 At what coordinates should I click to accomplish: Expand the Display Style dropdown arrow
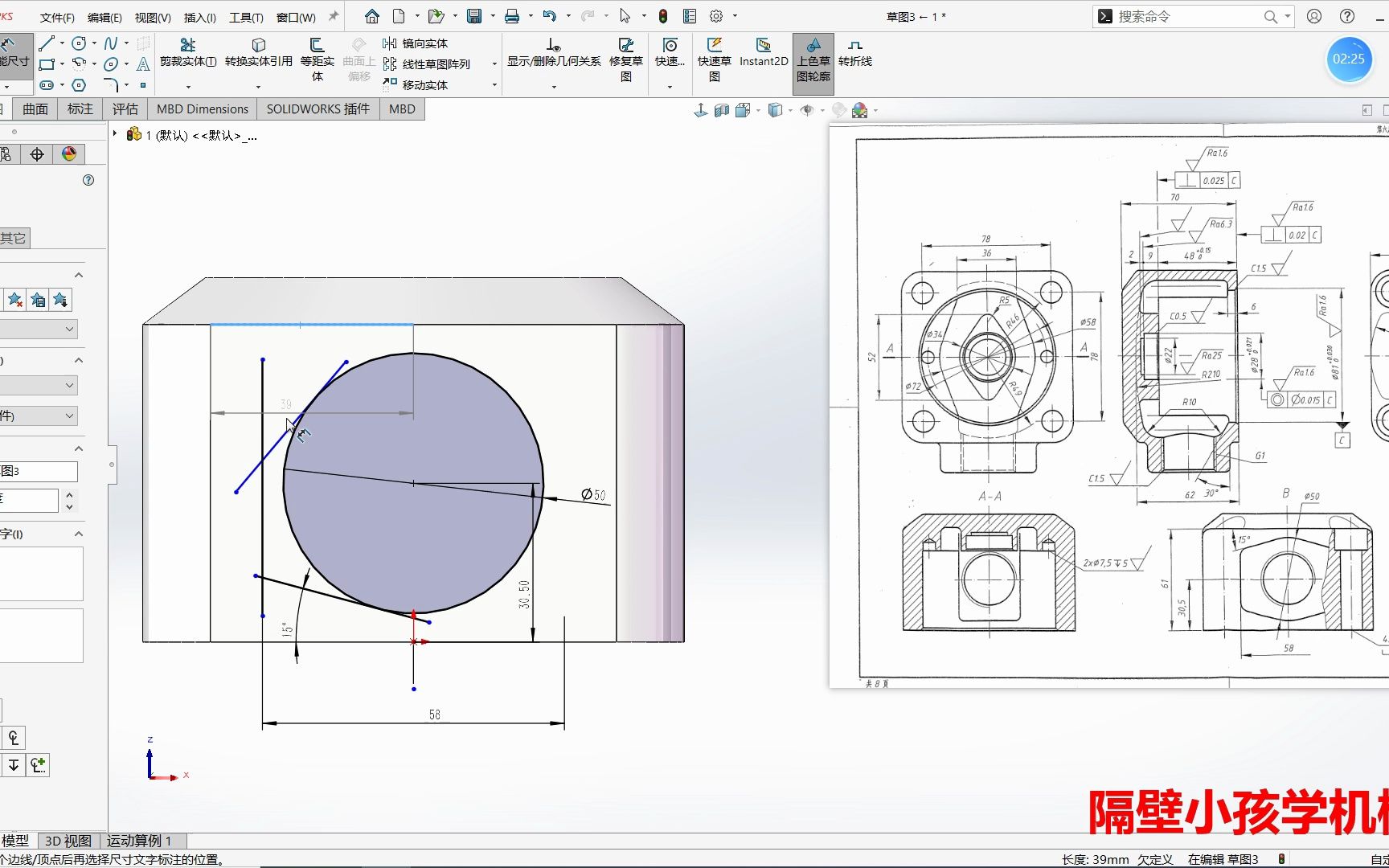click(x=791, y=110)
